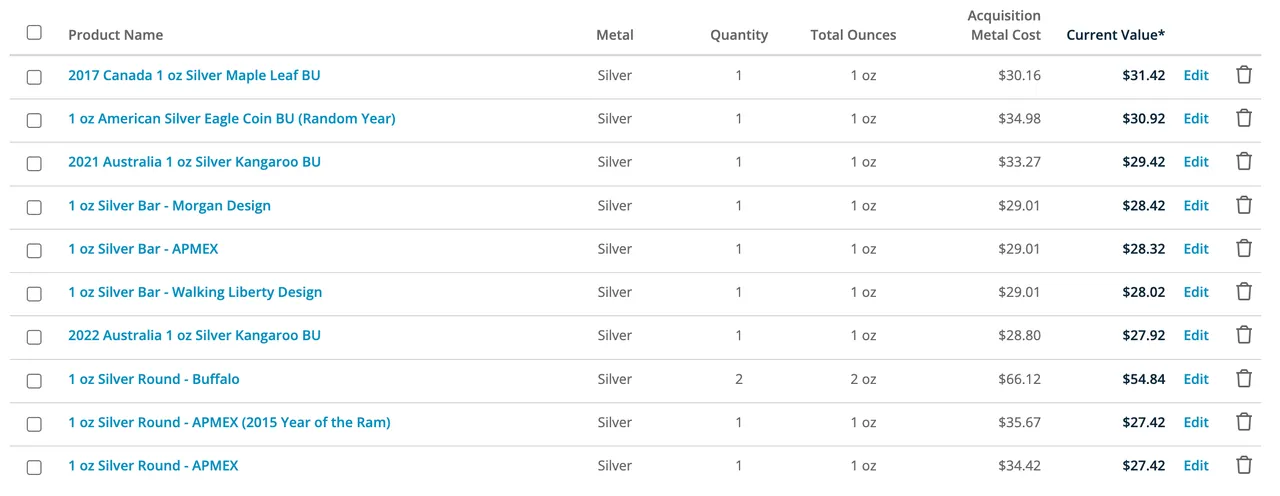Open 1 oz Silver Bar - Morgan Design link

click(x=169, y=205)
